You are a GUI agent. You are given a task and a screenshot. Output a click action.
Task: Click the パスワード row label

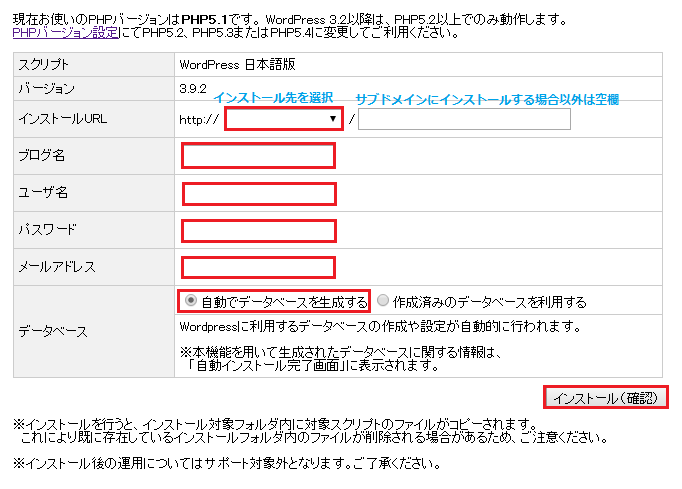tap(47, 229)
